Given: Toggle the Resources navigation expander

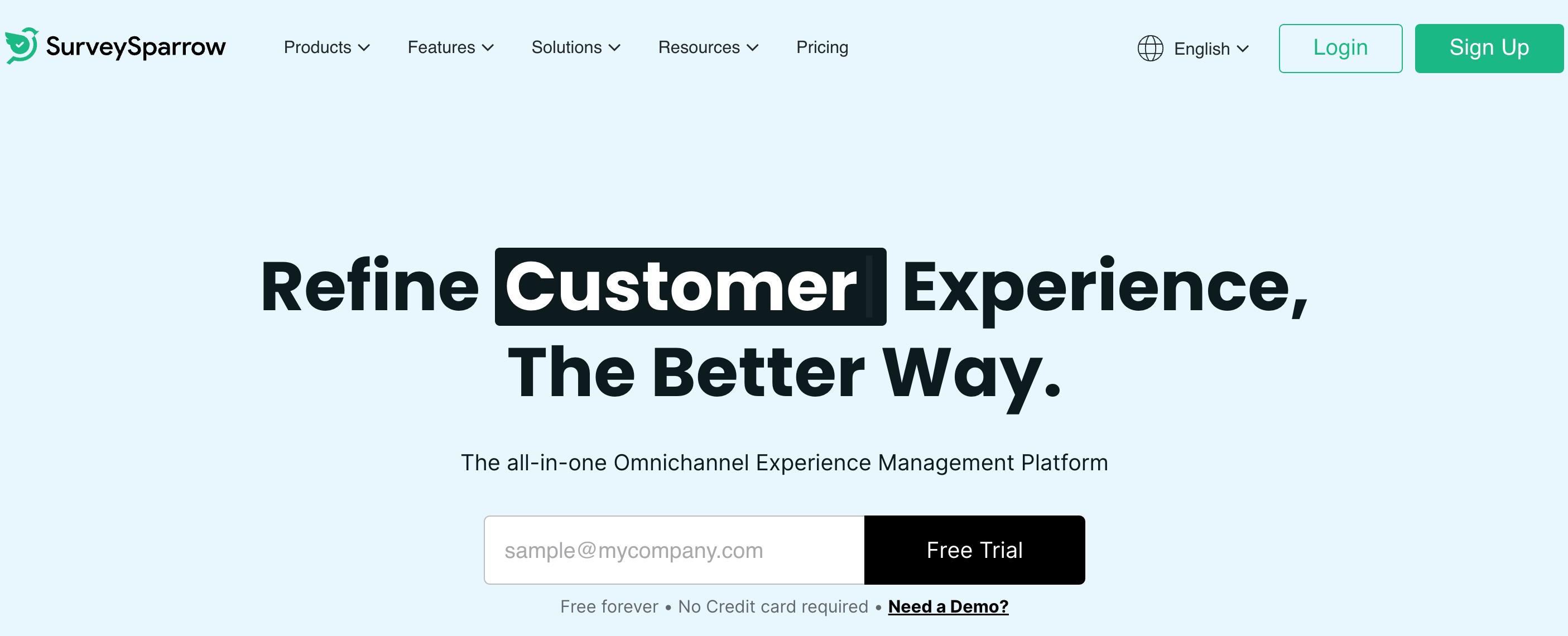Looking at the screenshot, I should click(707, 48).
